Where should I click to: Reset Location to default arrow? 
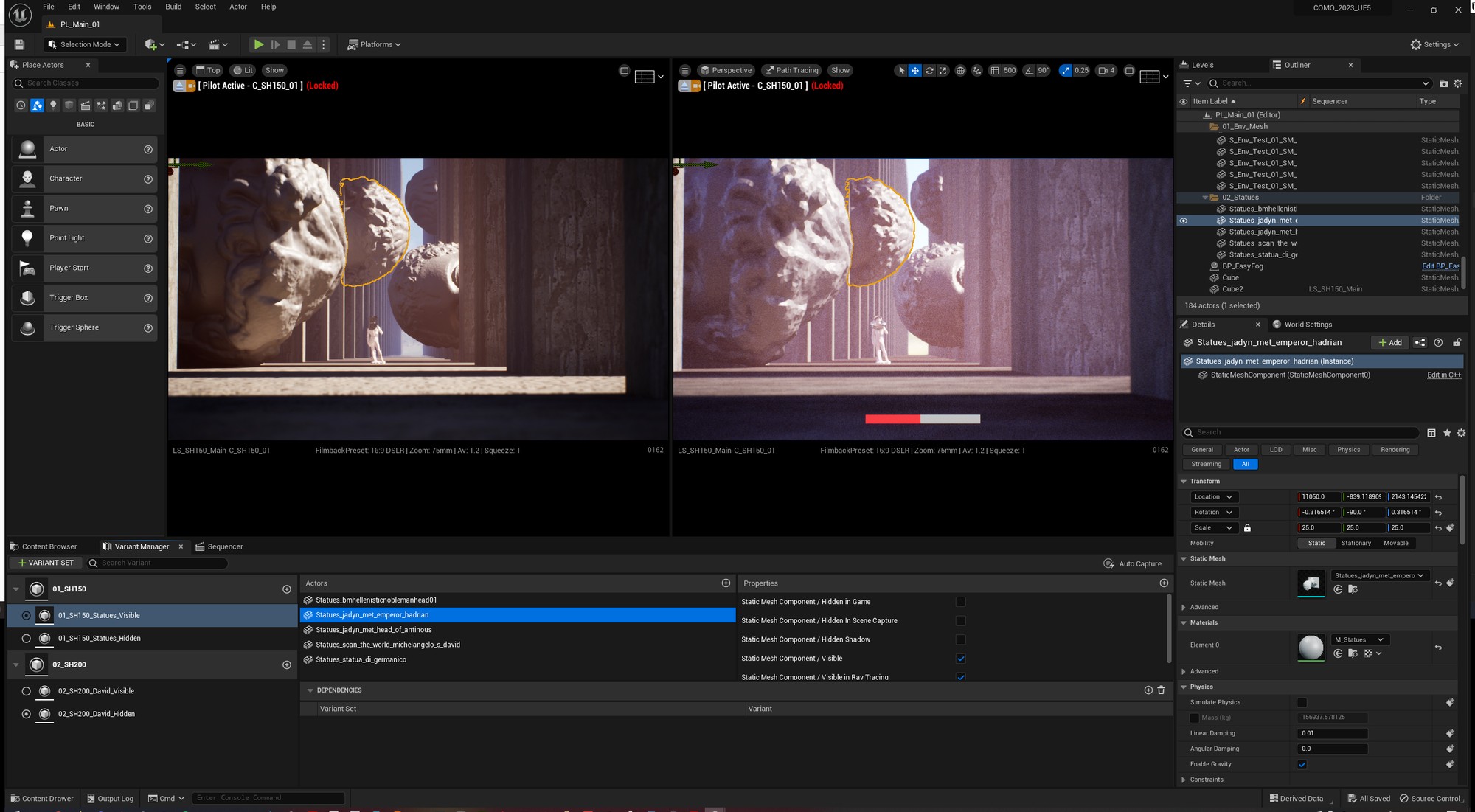click(1438, 497)
